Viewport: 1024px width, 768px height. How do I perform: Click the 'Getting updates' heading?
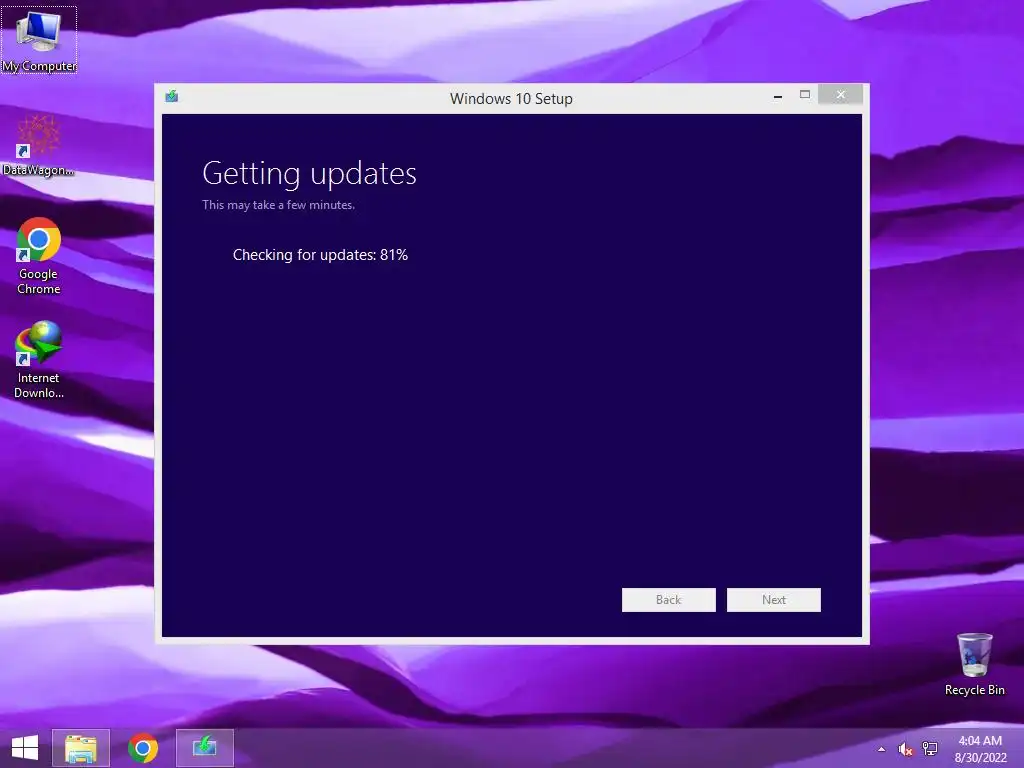(310, 174)
